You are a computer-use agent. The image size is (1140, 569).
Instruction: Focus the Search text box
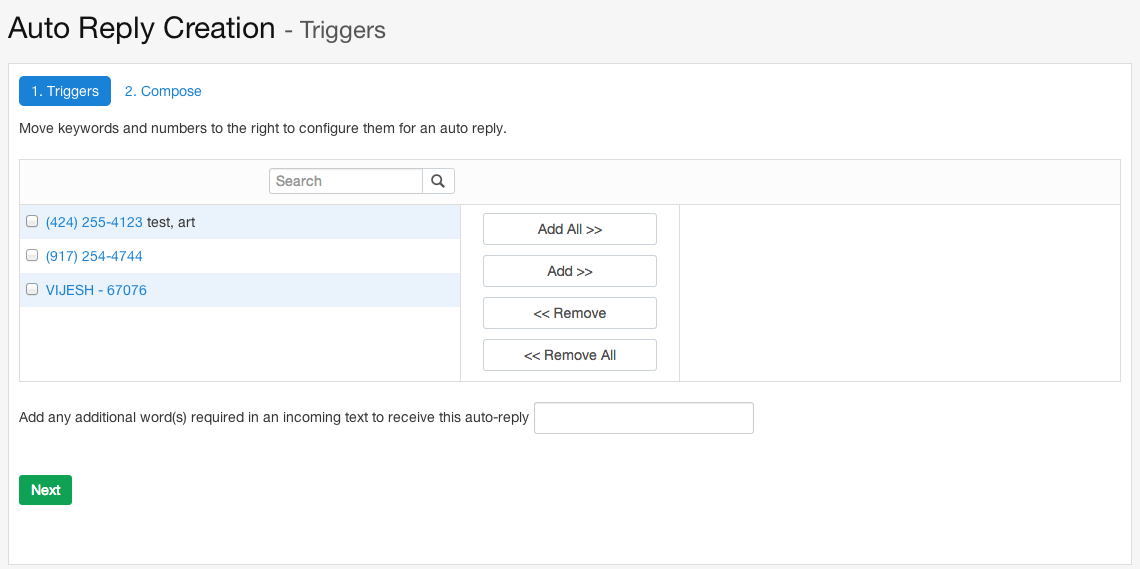(346, 181)
